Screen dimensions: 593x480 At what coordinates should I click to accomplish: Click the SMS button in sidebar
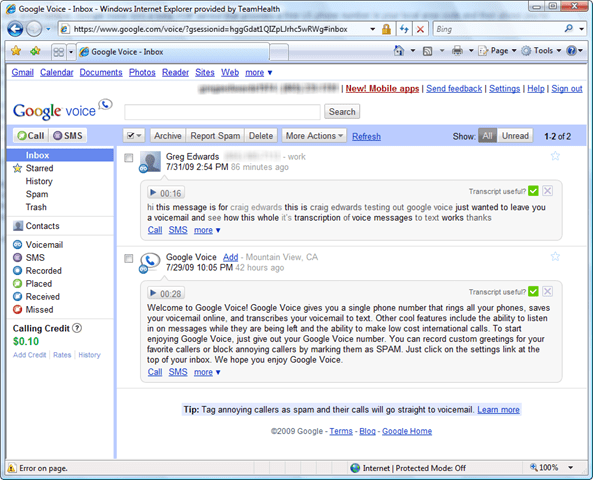(68, 135)
